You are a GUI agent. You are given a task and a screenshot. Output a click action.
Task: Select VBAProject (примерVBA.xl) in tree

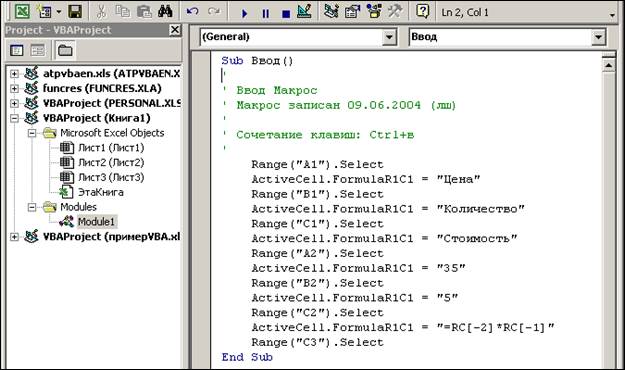coord(111,236)
